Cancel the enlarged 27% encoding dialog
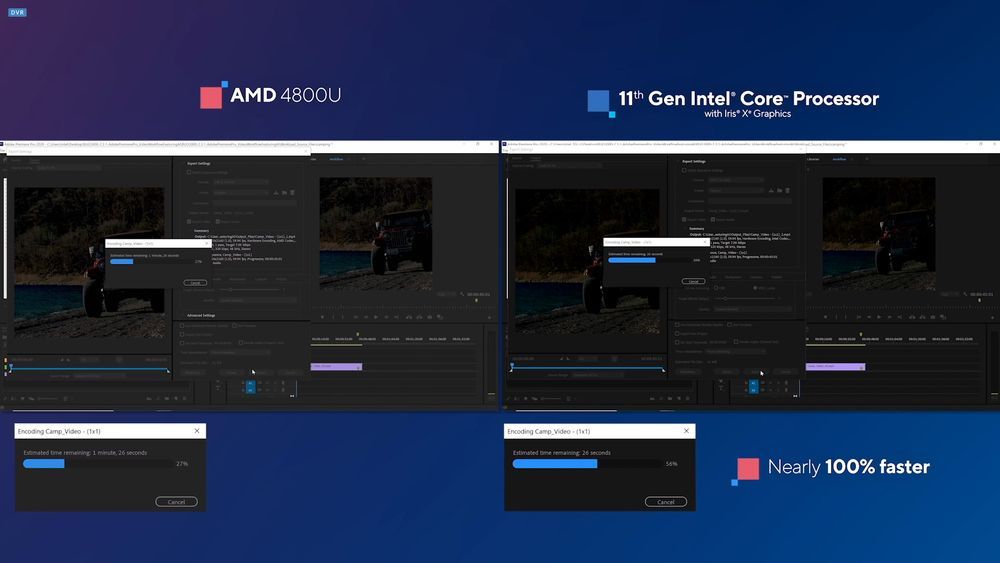Screen dimensions: 1000x563 tap(177, 502)
